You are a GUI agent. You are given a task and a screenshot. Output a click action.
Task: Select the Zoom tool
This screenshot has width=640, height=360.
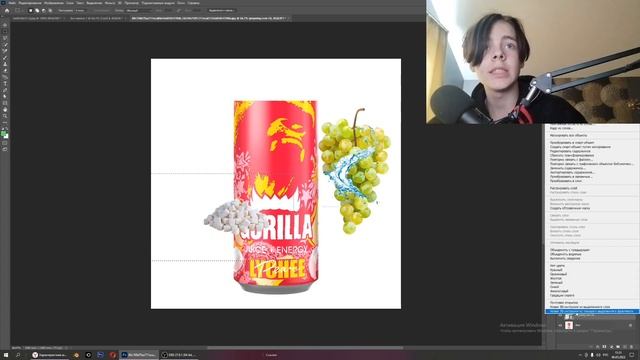coord(5,116)
